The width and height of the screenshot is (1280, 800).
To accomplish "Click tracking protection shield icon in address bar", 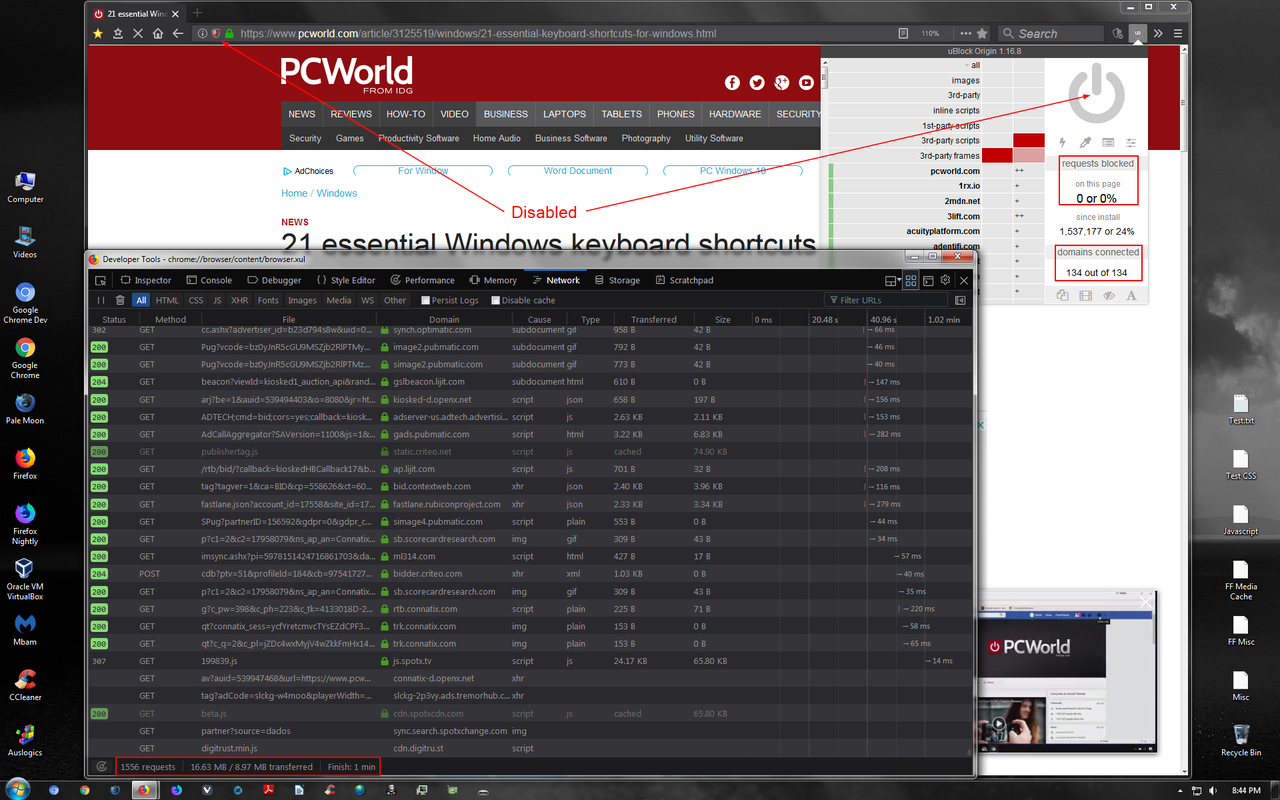I will tap(215, 33).
